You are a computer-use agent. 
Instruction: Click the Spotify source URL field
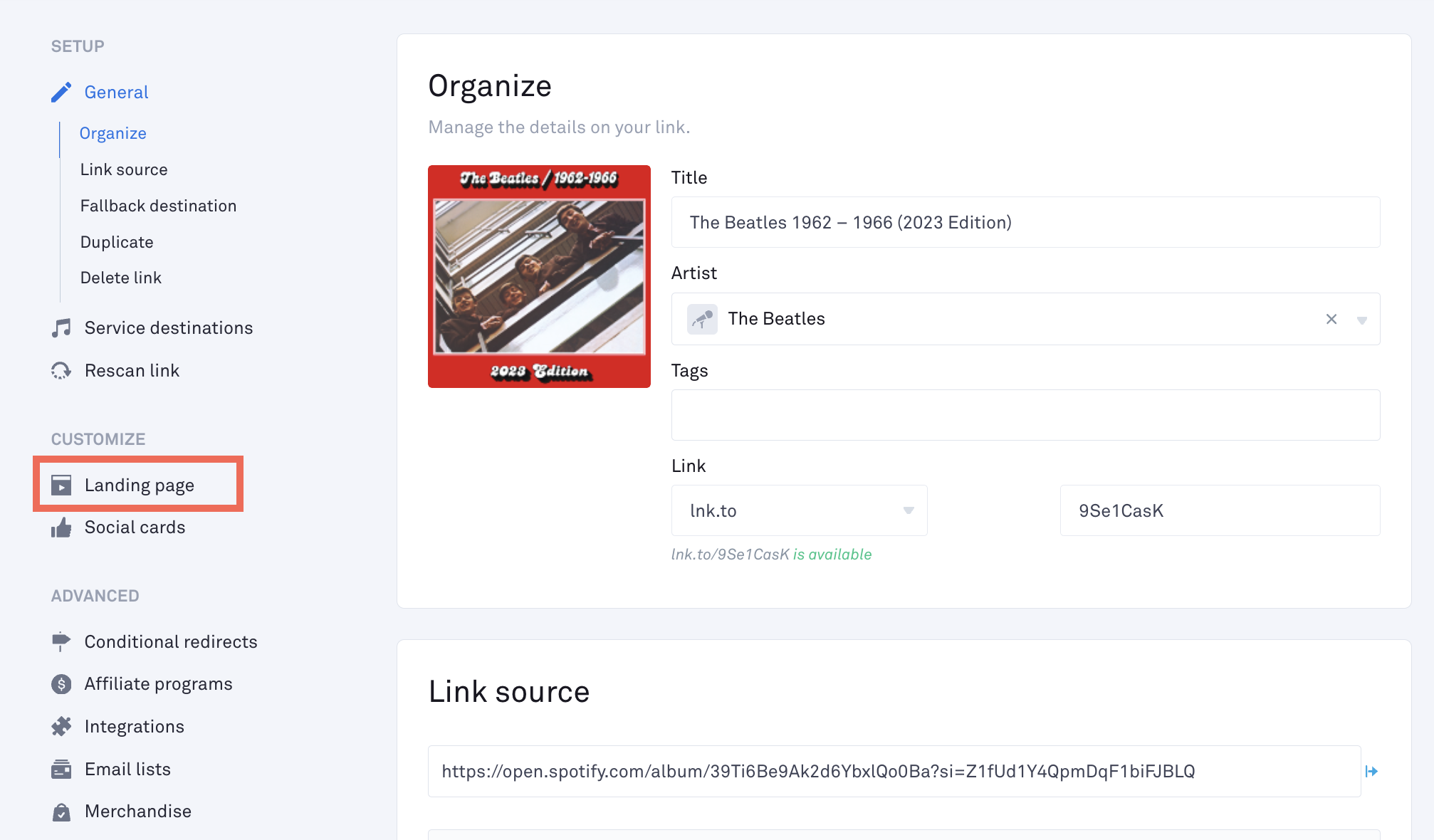(894, 771)
